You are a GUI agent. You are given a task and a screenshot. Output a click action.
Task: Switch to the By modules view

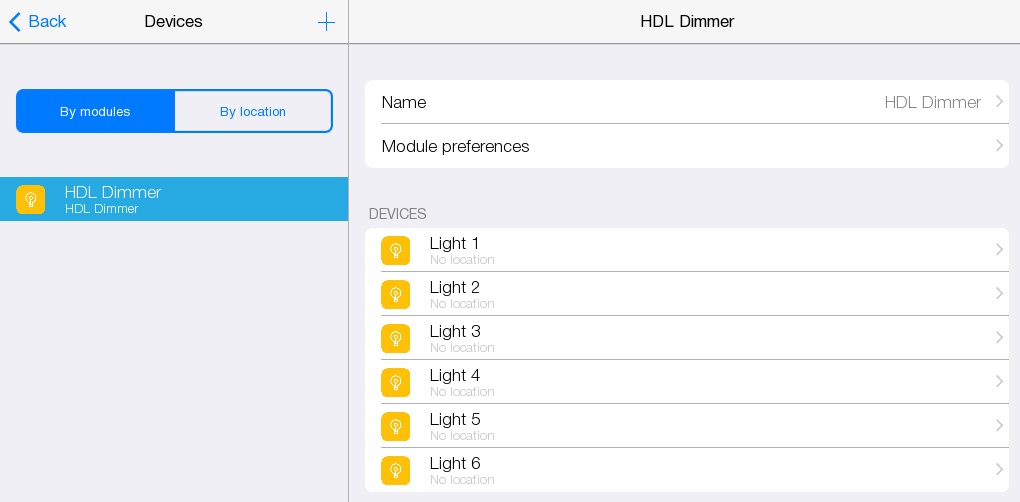click(95, 111)
